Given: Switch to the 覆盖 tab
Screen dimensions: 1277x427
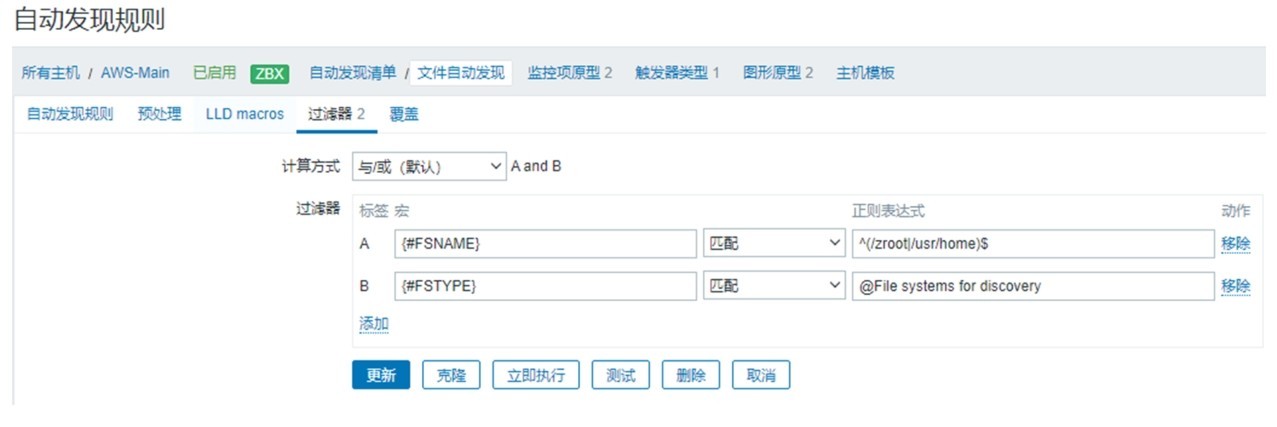Looking at the screenshot, I should [404, 114].
